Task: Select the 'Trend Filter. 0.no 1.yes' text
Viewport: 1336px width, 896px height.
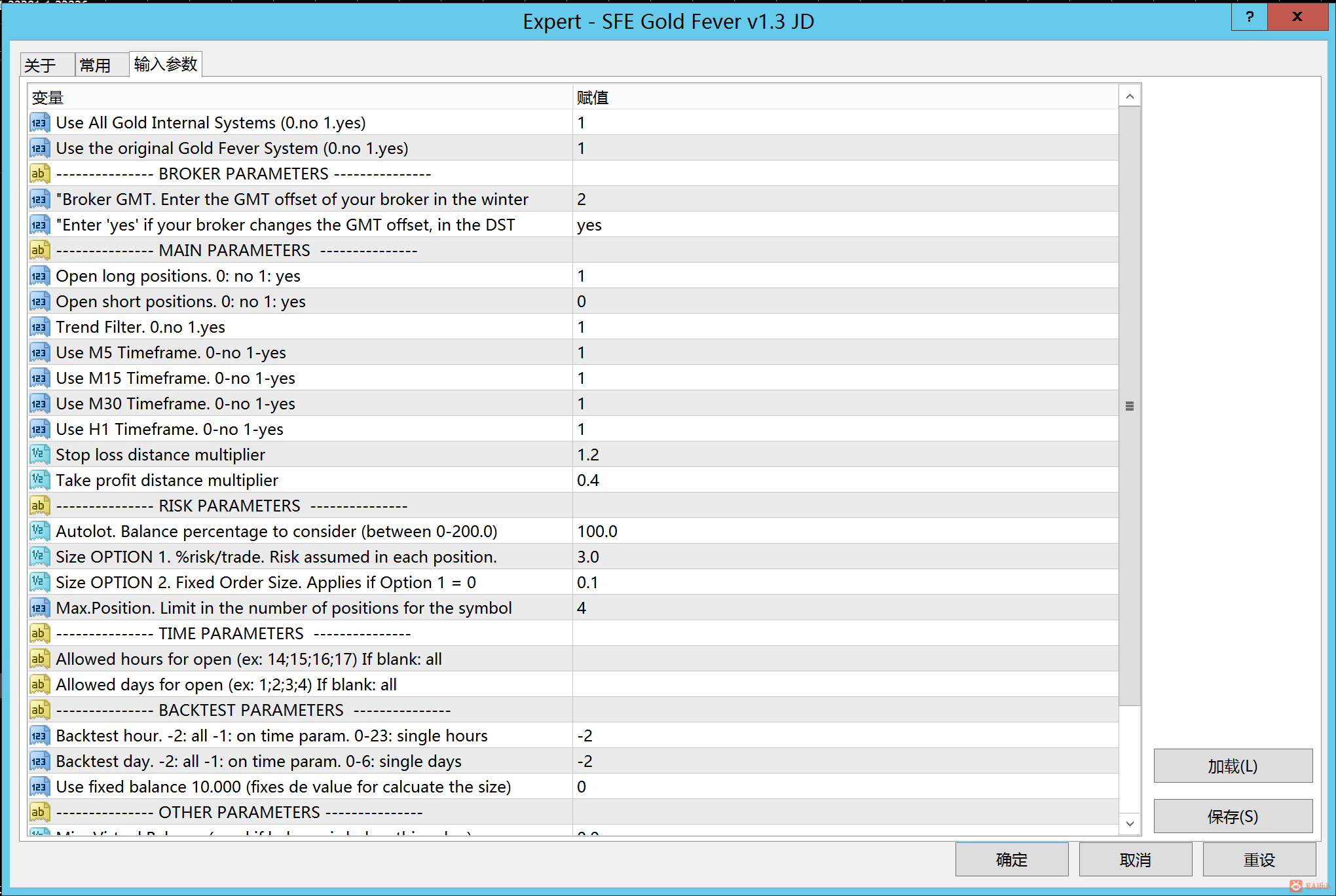Action: point(140,327)
